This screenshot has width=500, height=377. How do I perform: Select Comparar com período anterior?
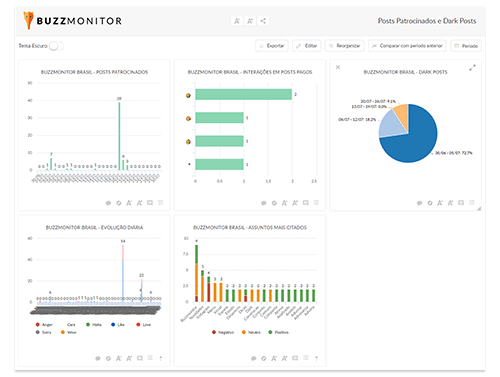[x=407, y=46]
